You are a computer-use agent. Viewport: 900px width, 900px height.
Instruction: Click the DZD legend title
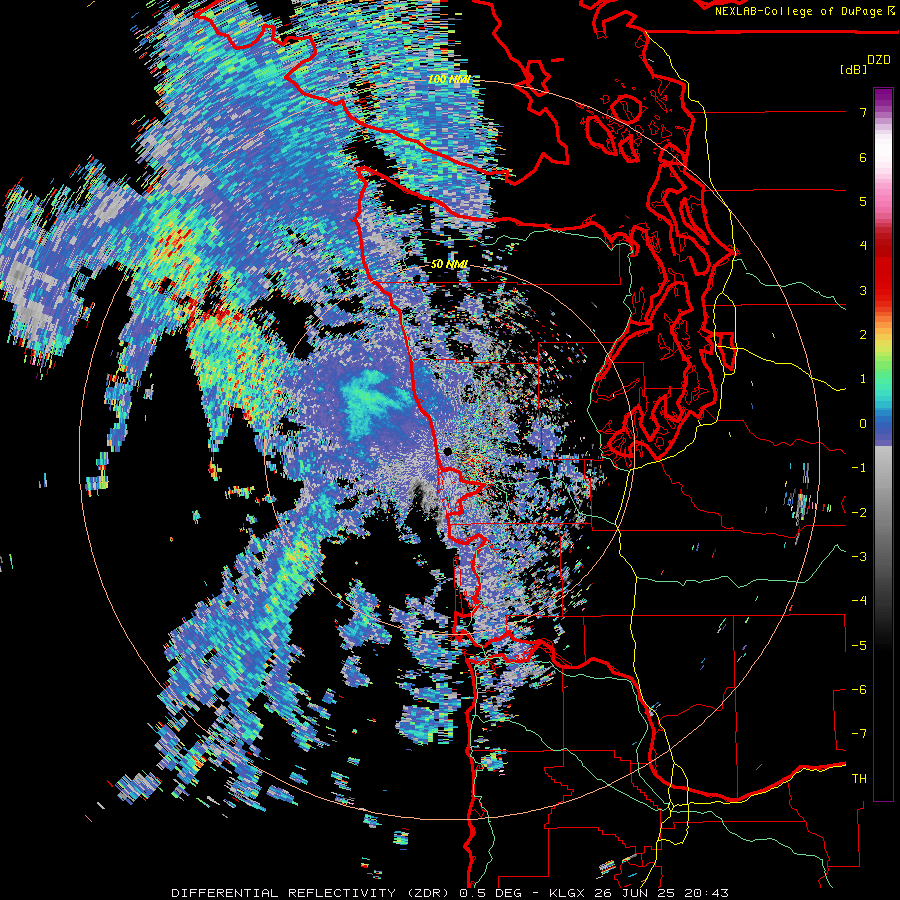[878, 60]
